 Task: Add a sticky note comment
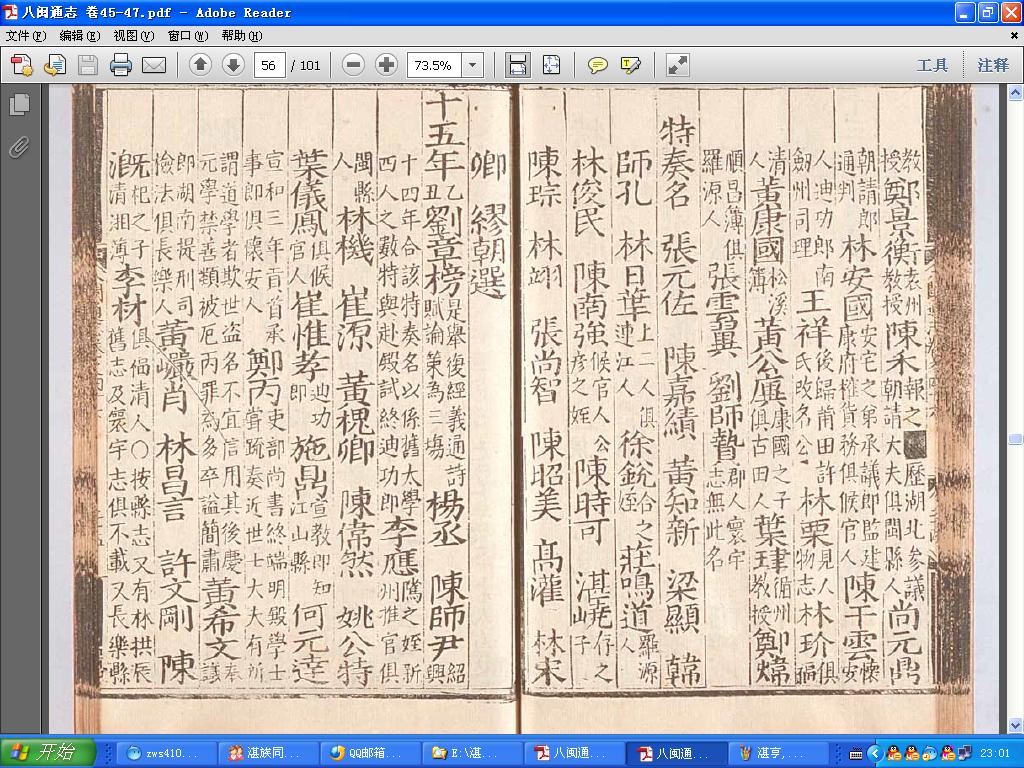tap(597, 65)
